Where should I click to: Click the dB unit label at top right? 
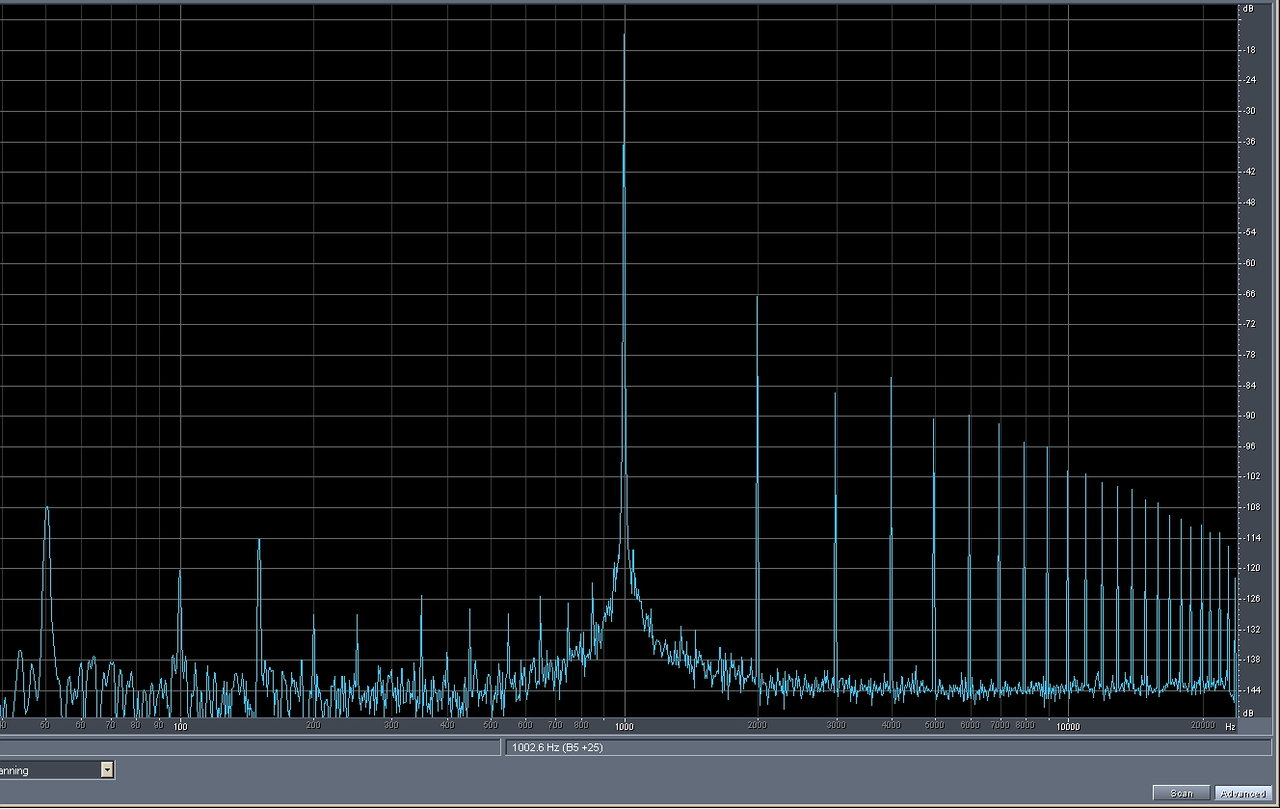(x=1247, y=9)
